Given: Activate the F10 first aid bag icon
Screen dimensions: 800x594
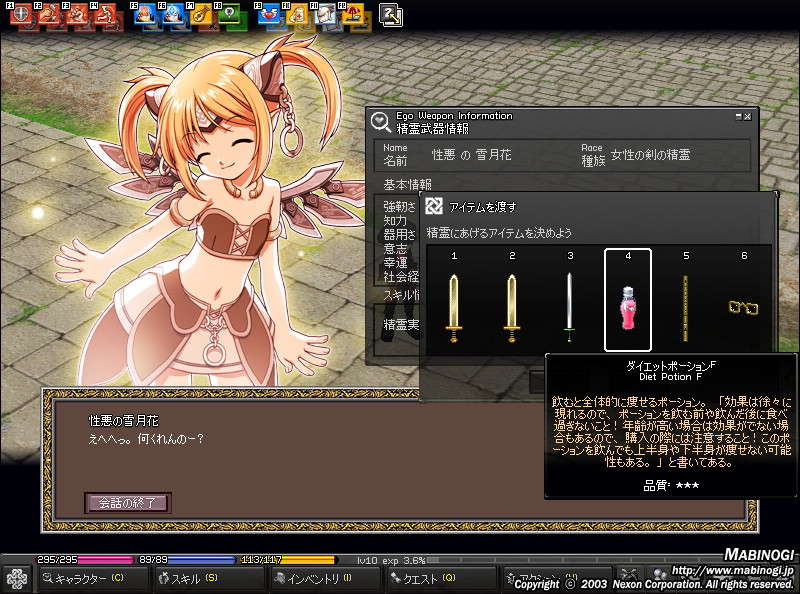Looking at the screenshot, I should pyautogui.click(x=297, y=14).
